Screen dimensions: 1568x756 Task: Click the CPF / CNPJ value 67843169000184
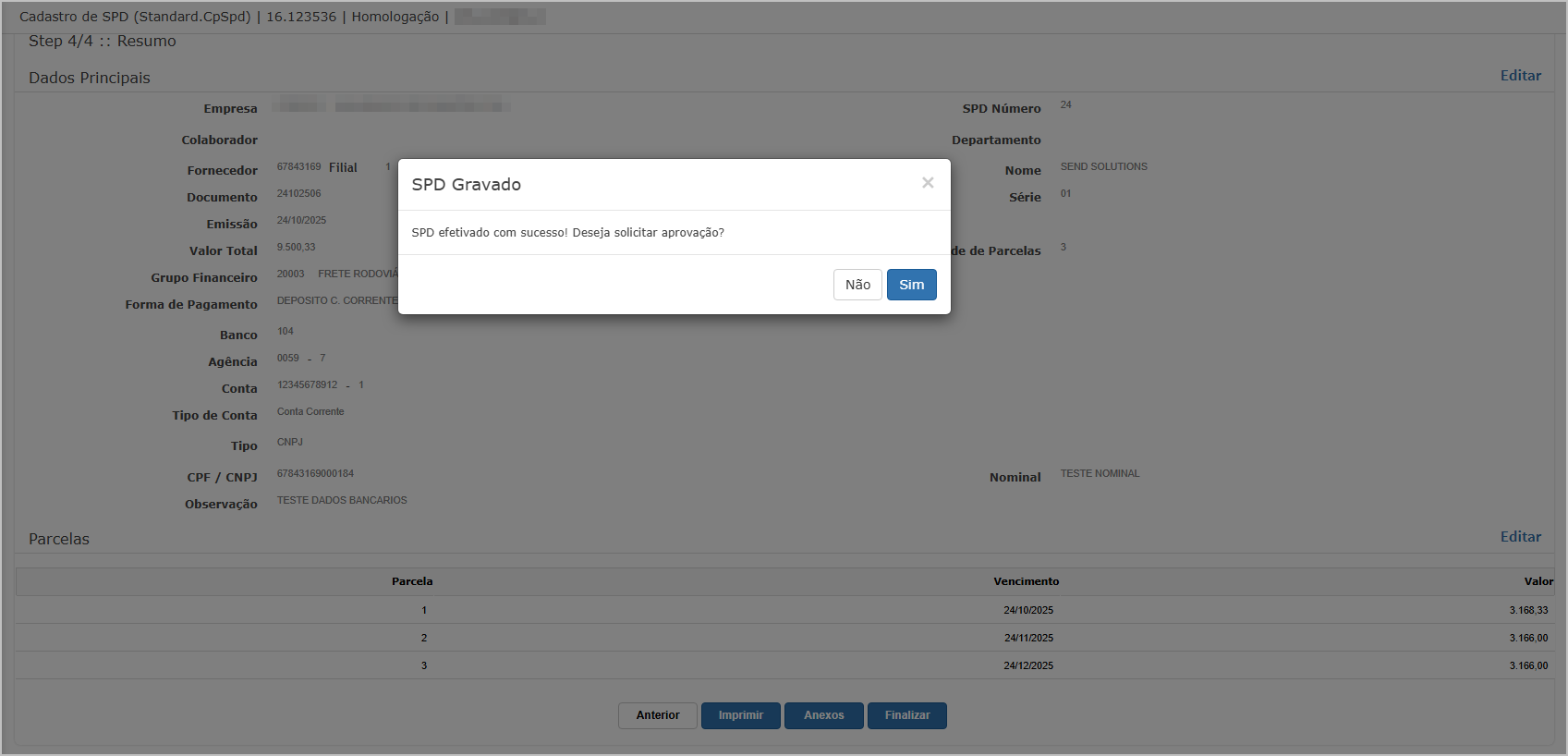(x=315, y=473)
